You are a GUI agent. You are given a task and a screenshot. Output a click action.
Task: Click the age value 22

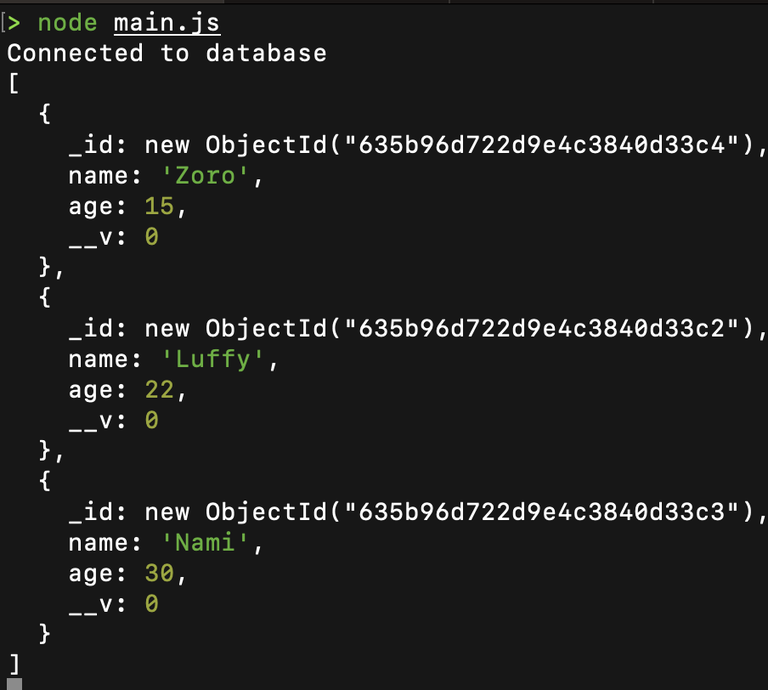tap(159, 390)
